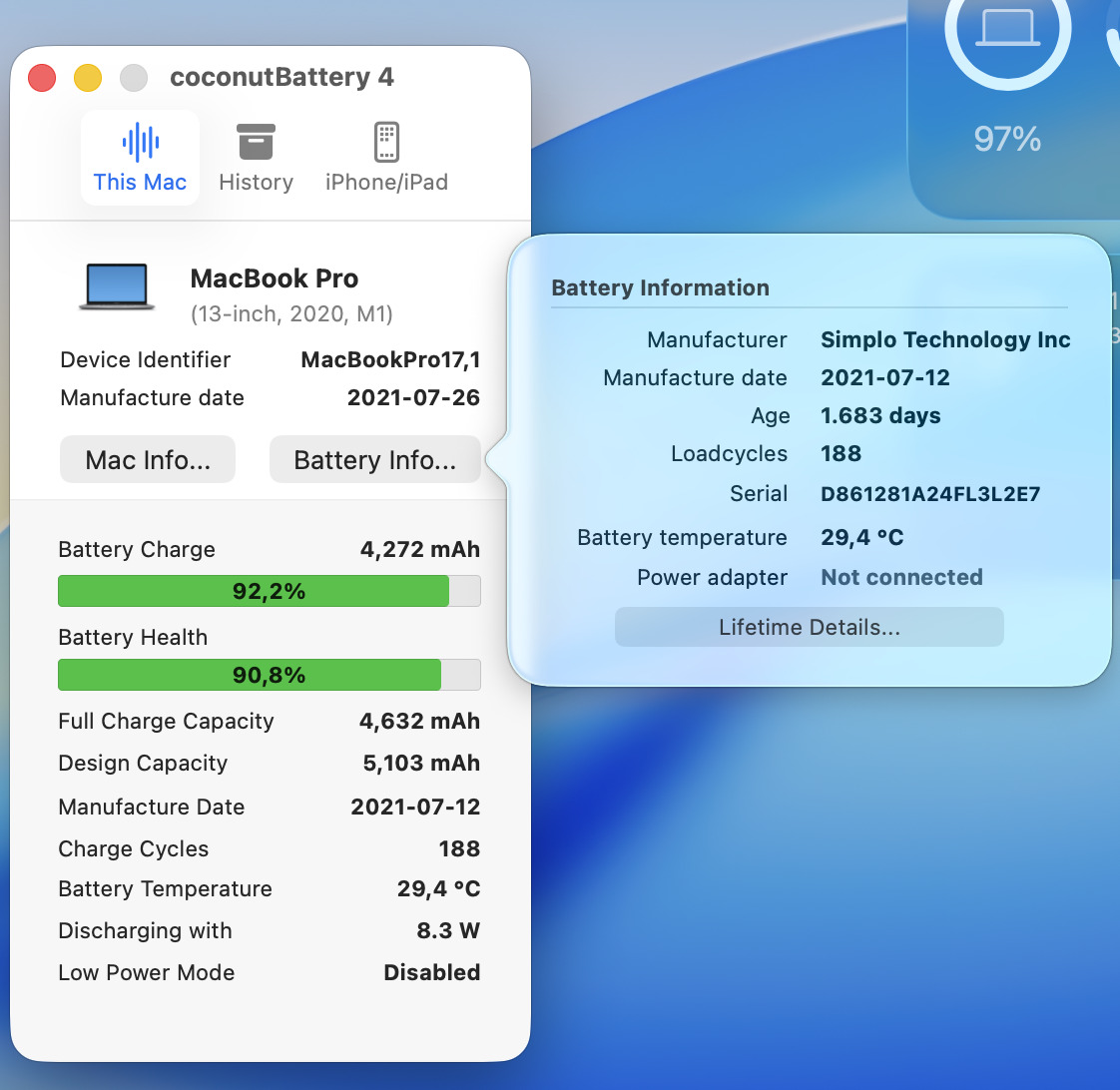
Task: Click the Battery Health 90,8% bar
Action: 270,675
